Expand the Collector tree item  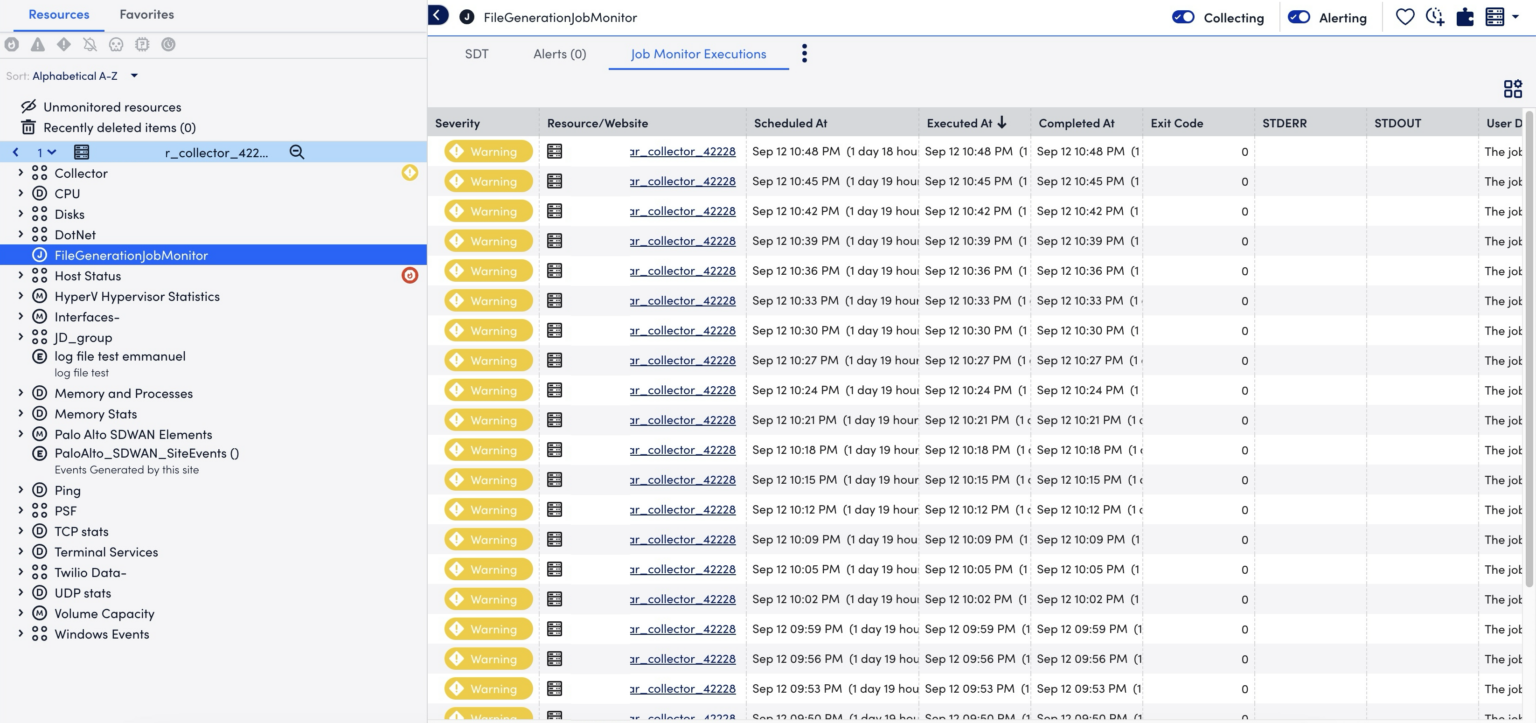click(x=20, y=173)
